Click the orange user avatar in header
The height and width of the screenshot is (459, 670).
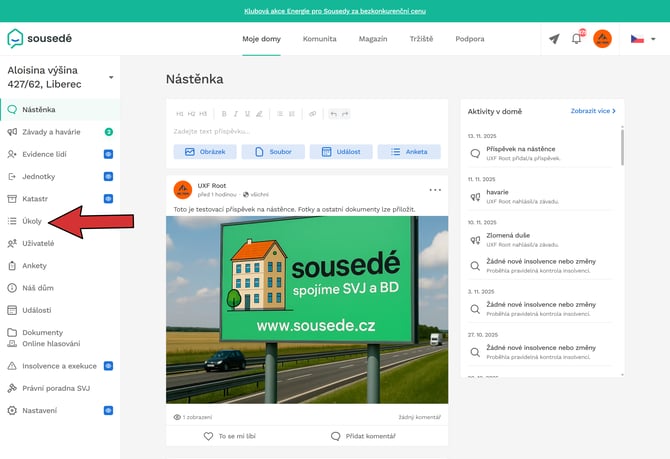coord(602,39)
